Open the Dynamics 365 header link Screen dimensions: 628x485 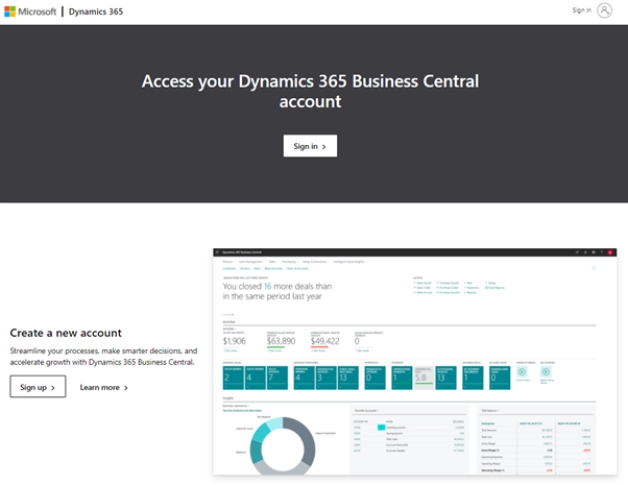96,11
